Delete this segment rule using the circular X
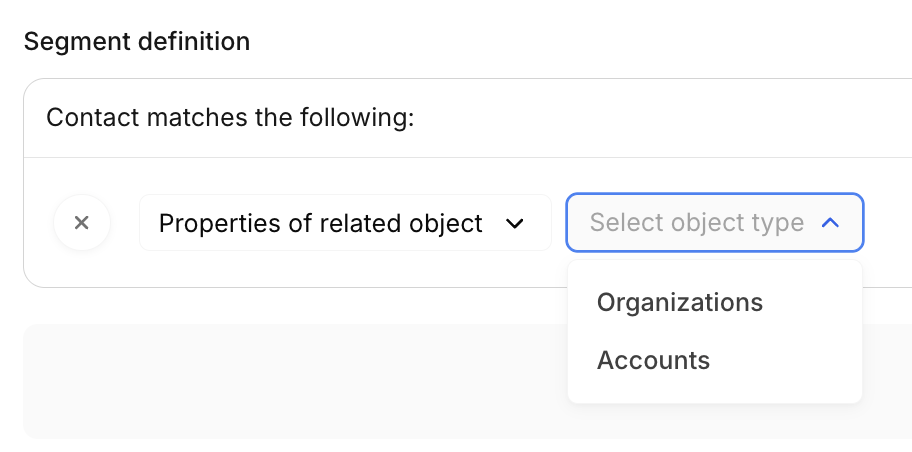The image size is (912, 452). point(82,222)
